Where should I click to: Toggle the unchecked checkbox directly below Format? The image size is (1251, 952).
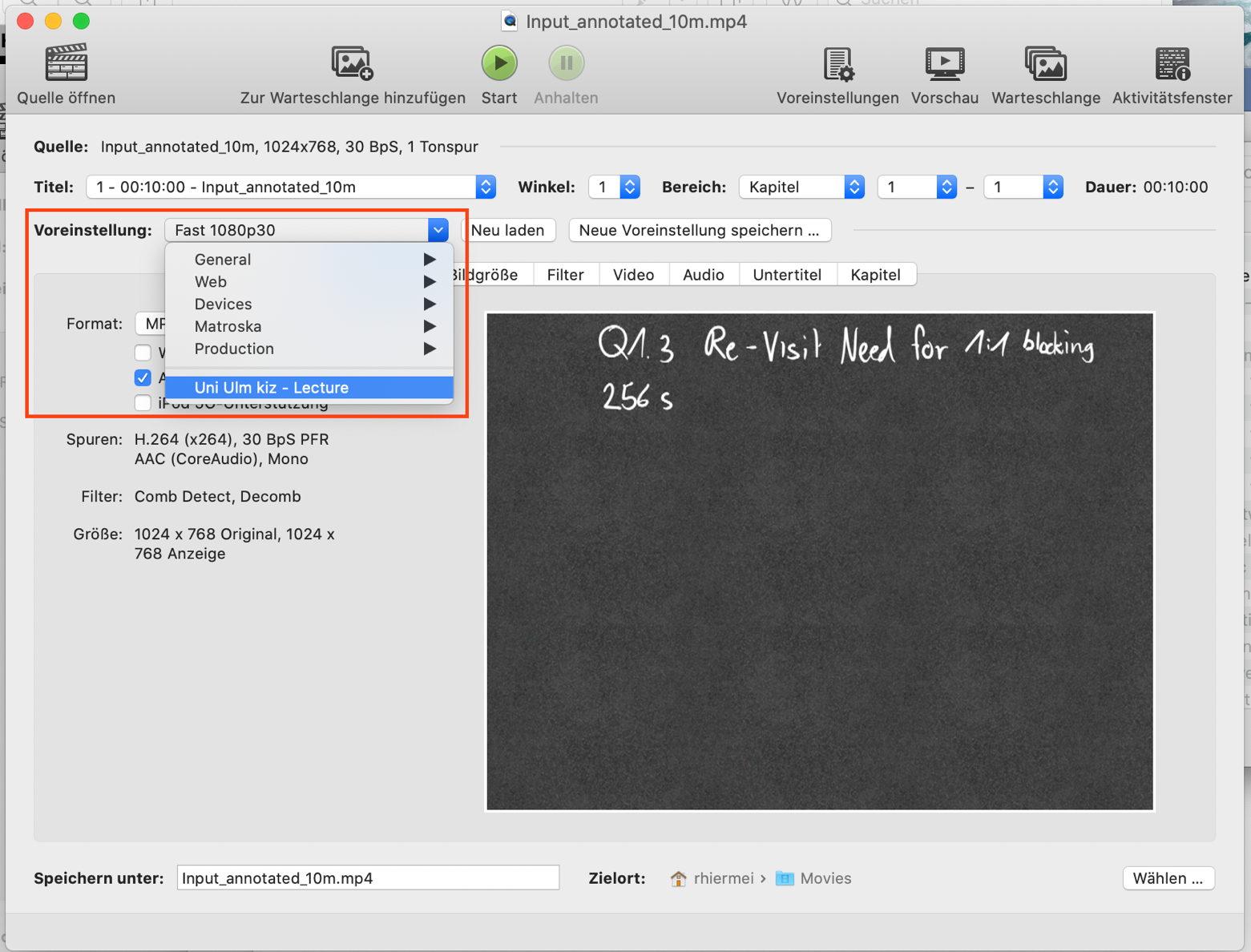point(143,353)
